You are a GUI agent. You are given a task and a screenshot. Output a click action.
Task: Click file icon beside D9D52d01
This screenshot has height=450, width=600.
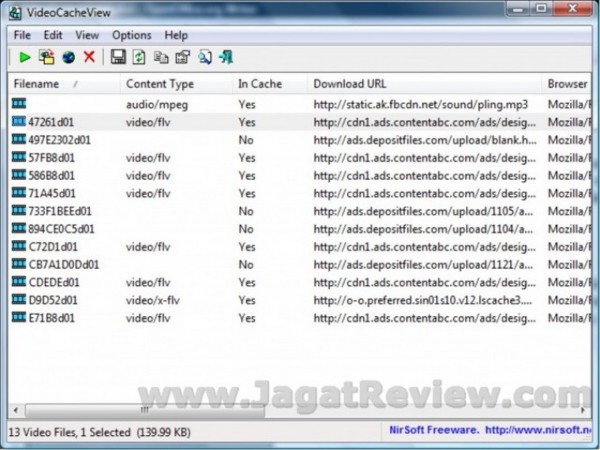19,299
